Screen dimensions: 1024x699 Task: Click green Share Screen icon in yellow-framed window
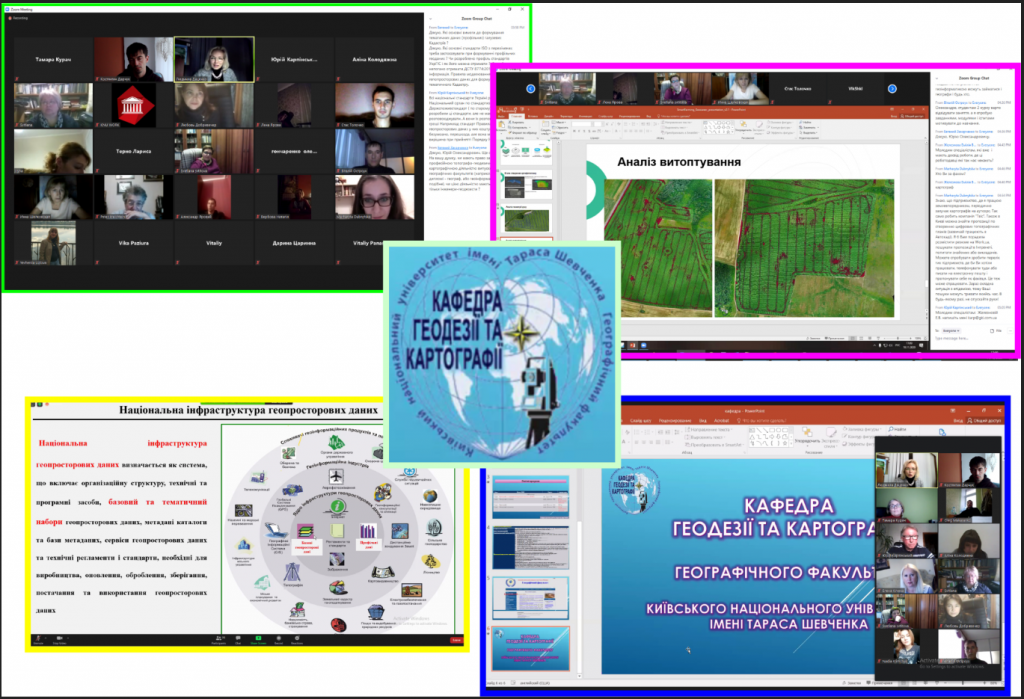click(259, 639)
